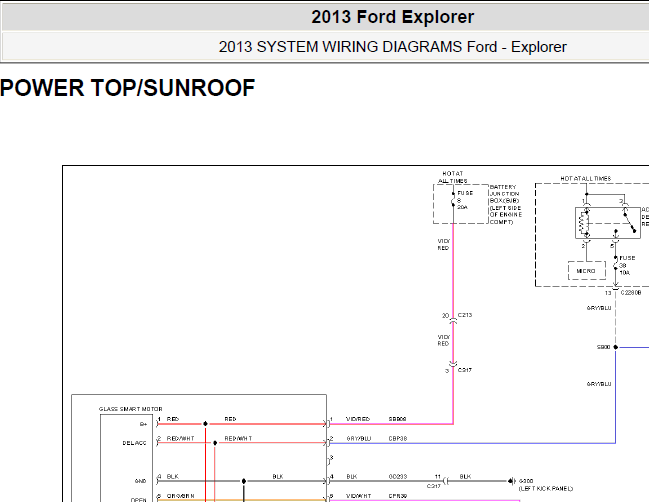Click the "(LEFT KICK PANEL)" location note
This screenshot has height=502, width=649.
click(x=546, y=488)
